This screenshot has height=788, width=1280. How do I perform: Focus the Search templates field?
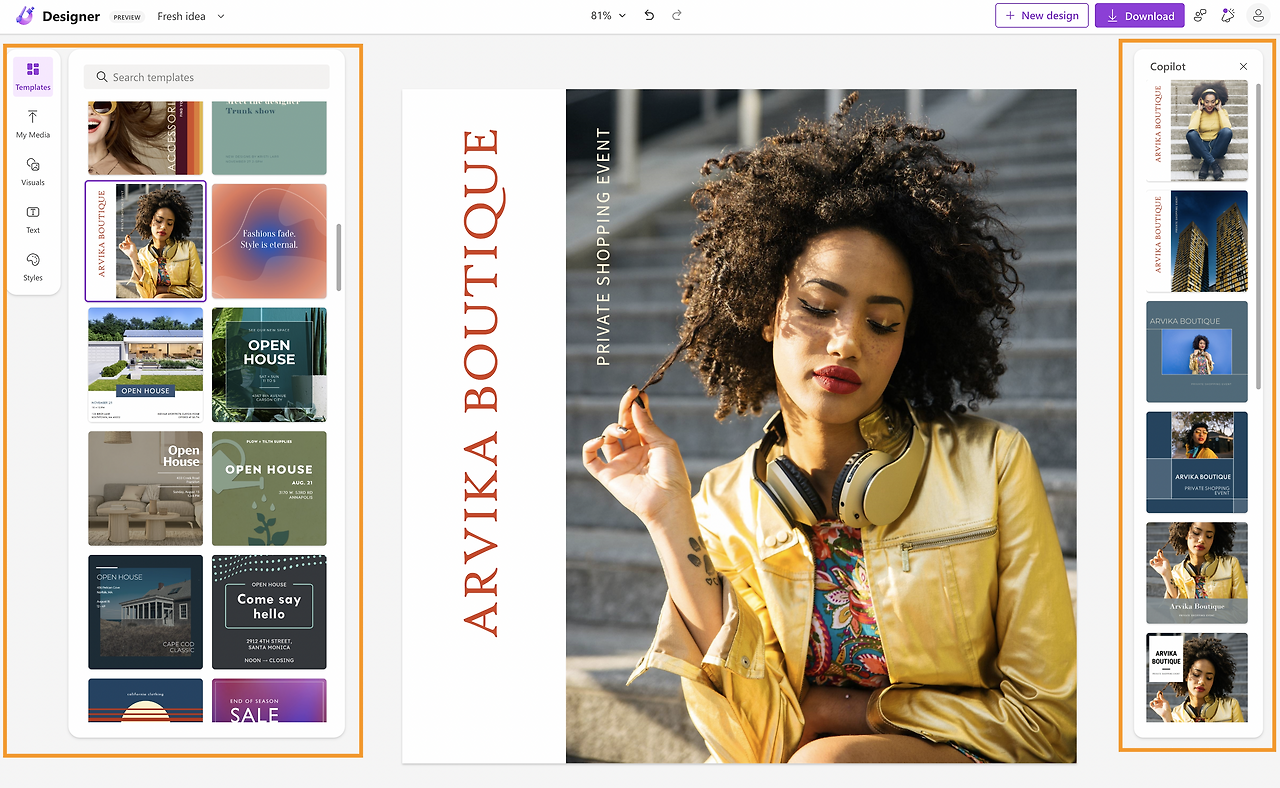(x=206, y=77)
